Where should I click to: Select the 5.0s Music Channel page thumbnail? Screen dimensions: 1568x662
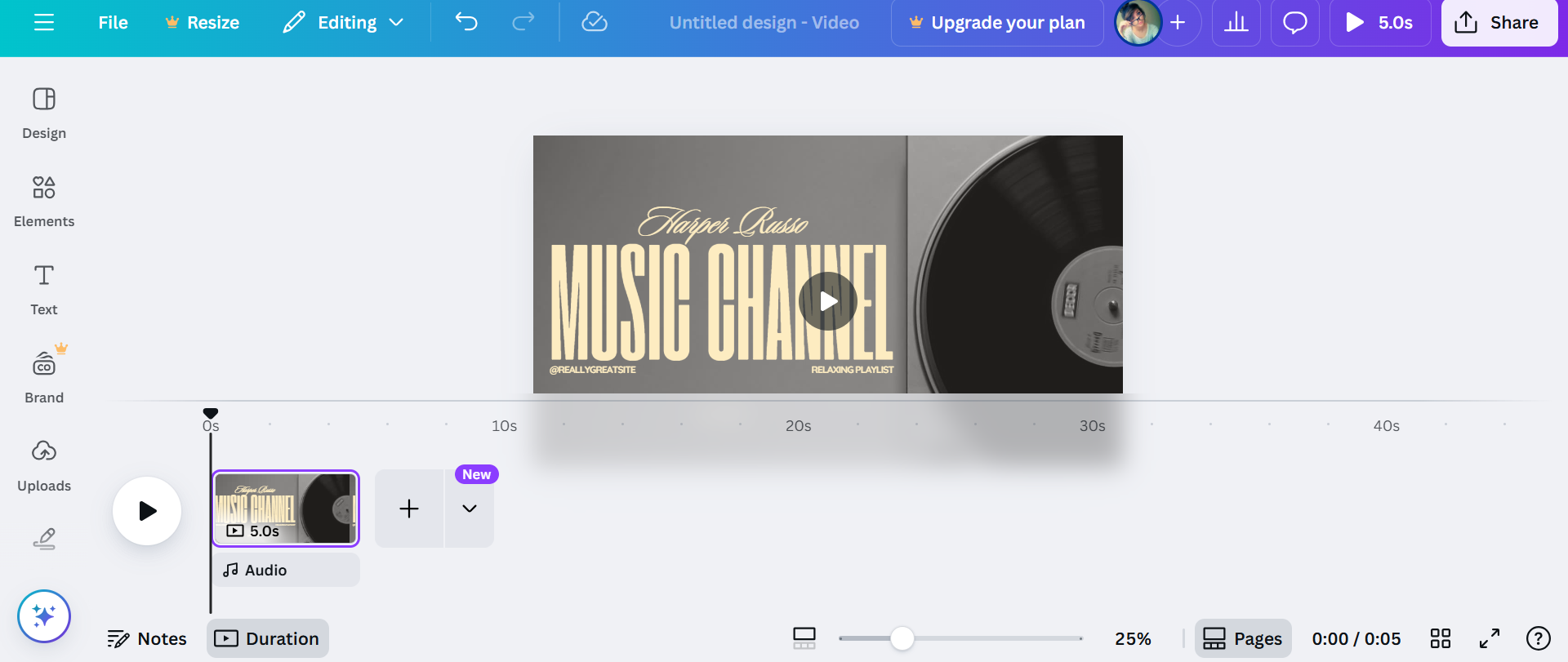pyautogui.click(x=286, y=509)
